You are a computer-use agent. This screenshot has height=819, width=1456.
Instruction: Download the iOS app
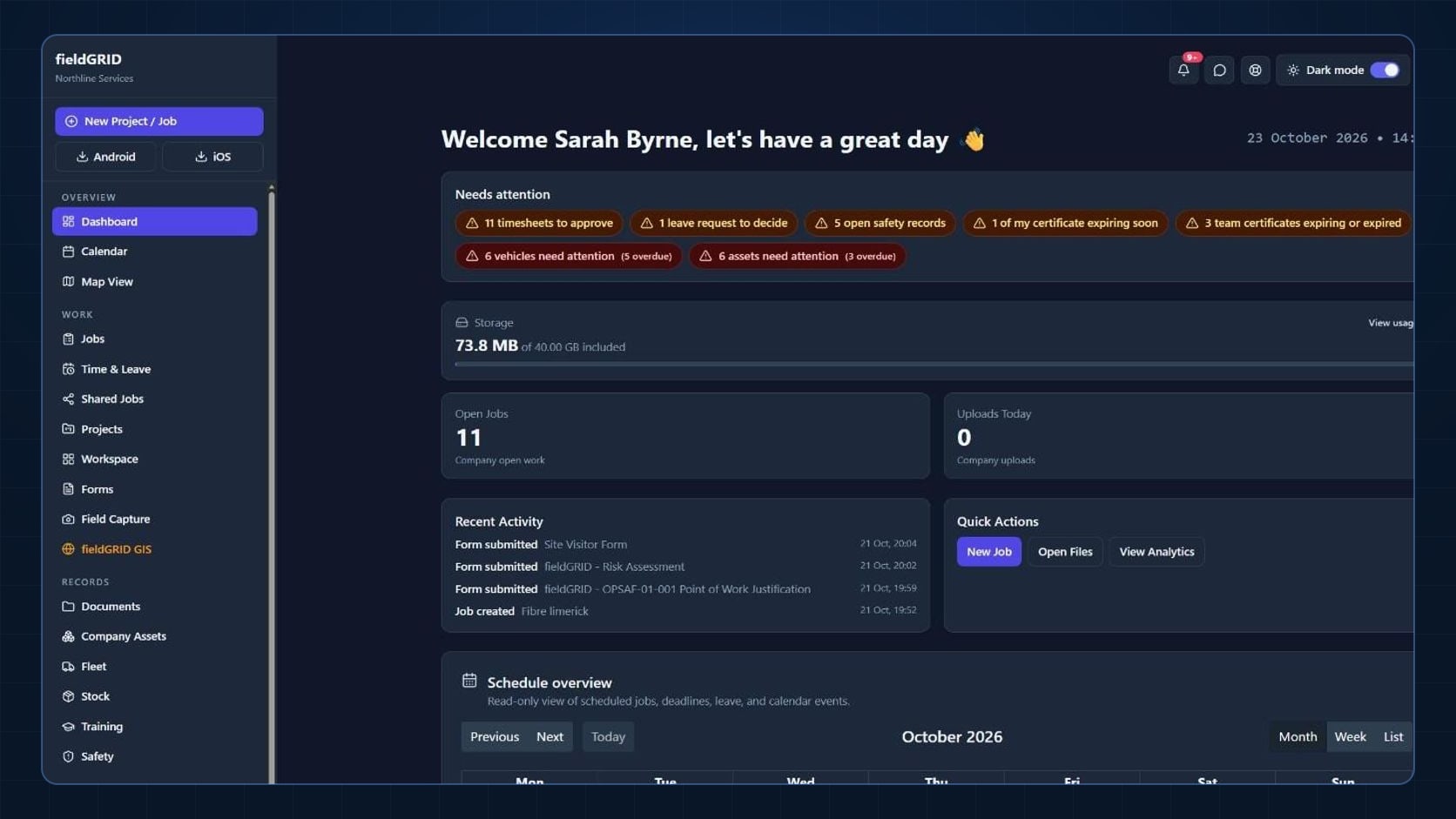[212, 157]
